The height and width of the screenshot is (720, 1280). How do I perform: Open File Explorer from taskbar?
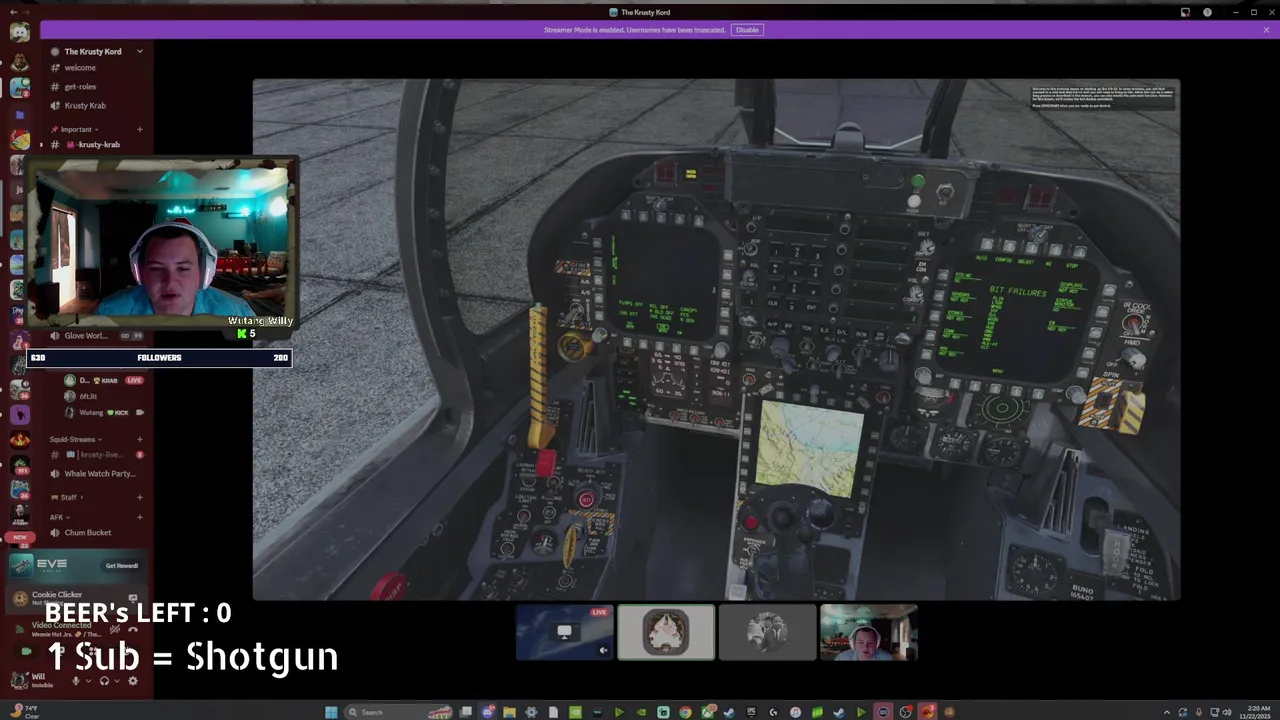point(509,712)
